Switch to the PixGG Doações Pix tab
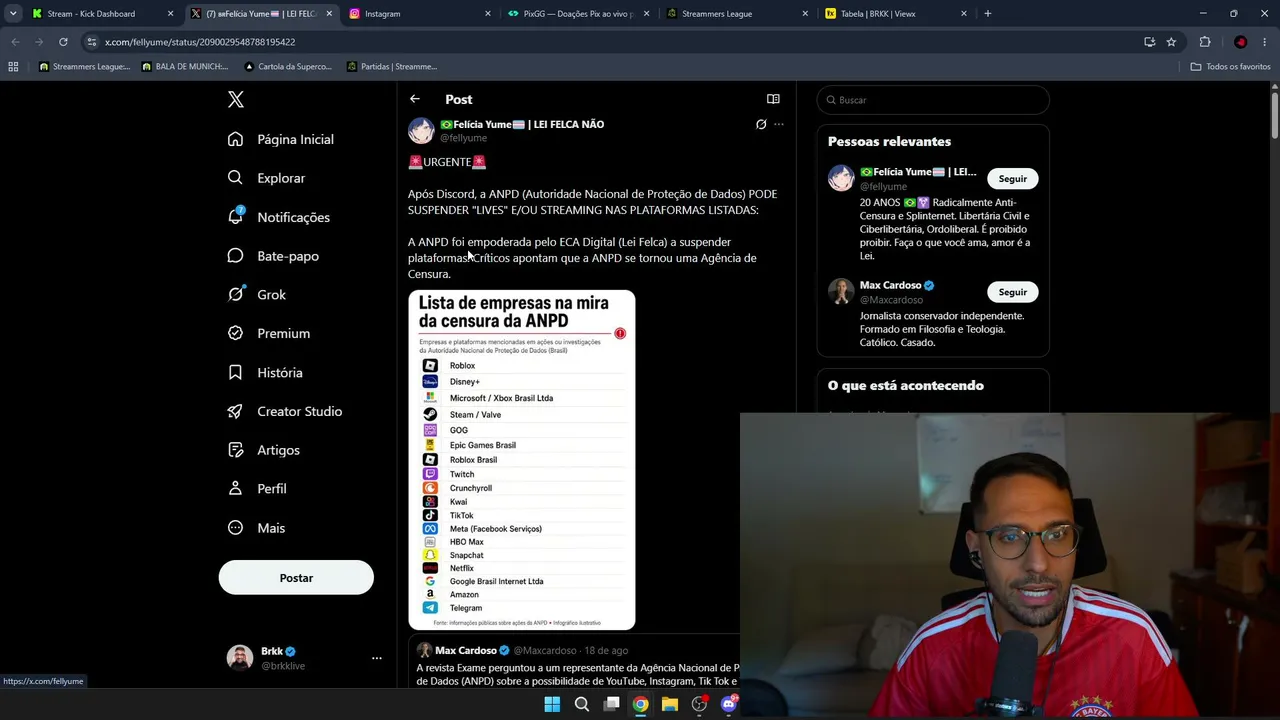 pyautogui.click(x=578, y=14)
